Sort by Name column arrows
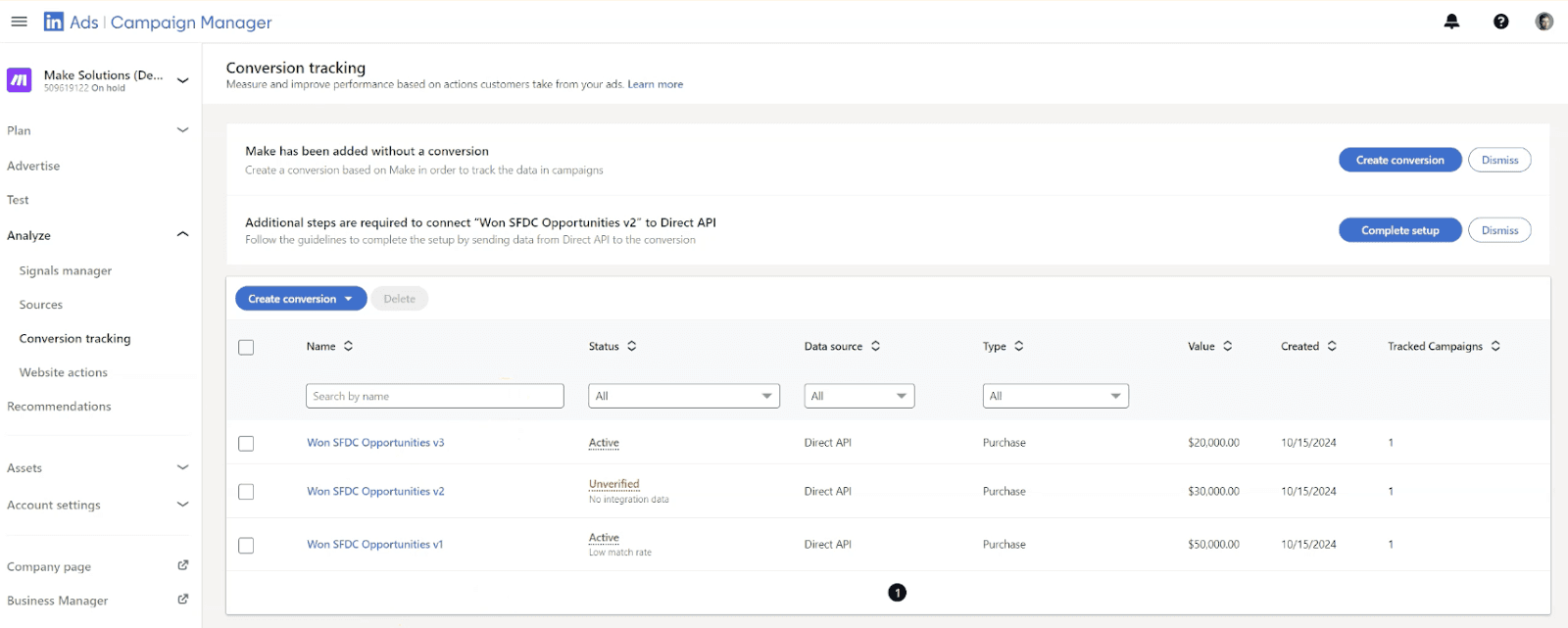This screenshot has width=1568, height=628. tap(348, 346)
